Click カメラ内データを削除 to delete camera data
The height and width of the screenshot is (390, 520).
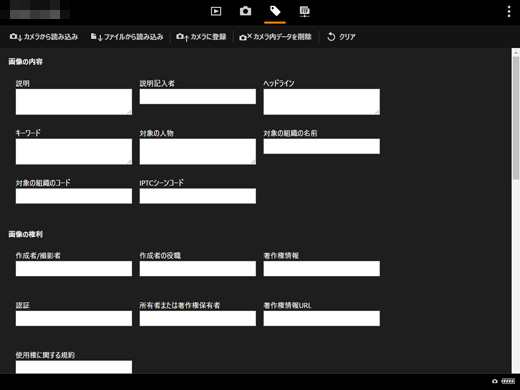click(x=275, y=37)
